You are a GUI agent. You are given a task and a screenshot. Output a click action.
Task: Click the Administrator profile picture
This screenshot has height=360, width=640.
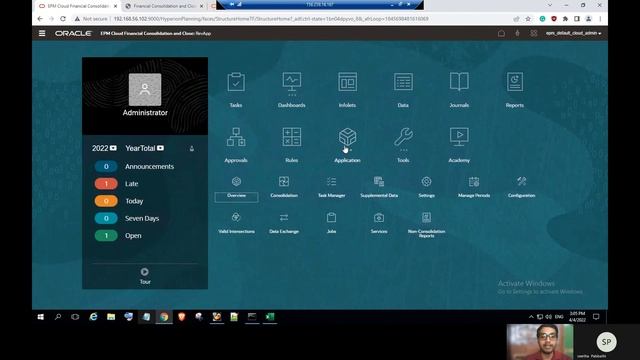[145, 90]
